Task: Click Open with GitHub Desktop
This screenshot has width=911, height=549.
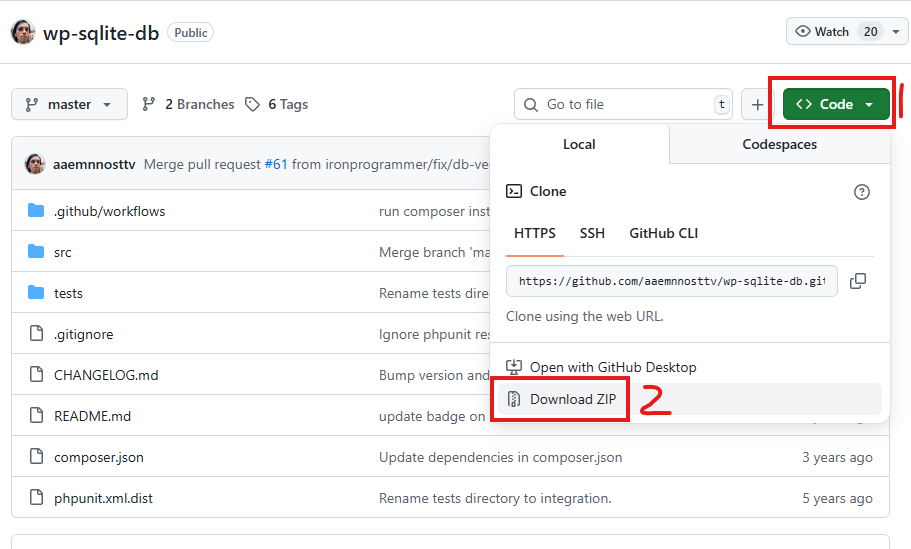Action: point(613,367)
